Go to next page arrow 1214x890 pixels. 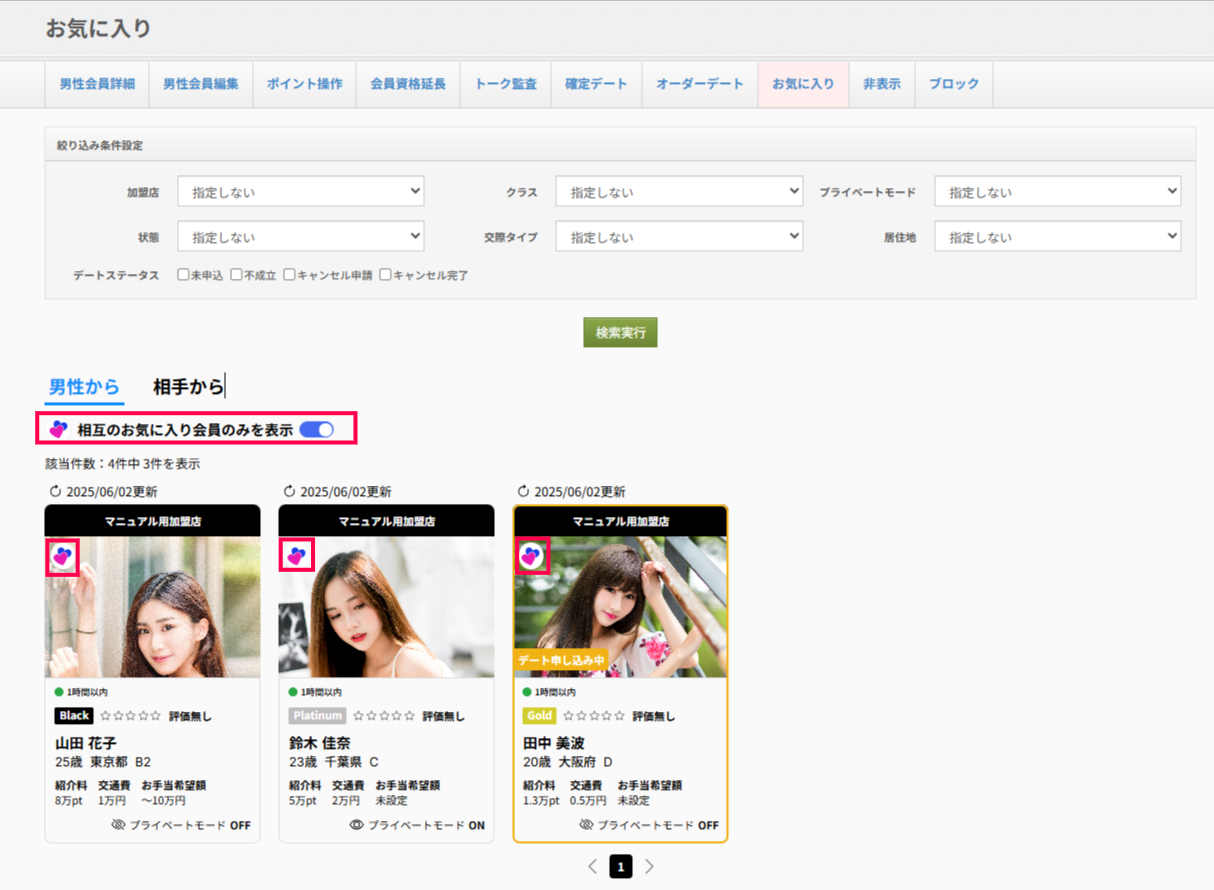point(649,867)
